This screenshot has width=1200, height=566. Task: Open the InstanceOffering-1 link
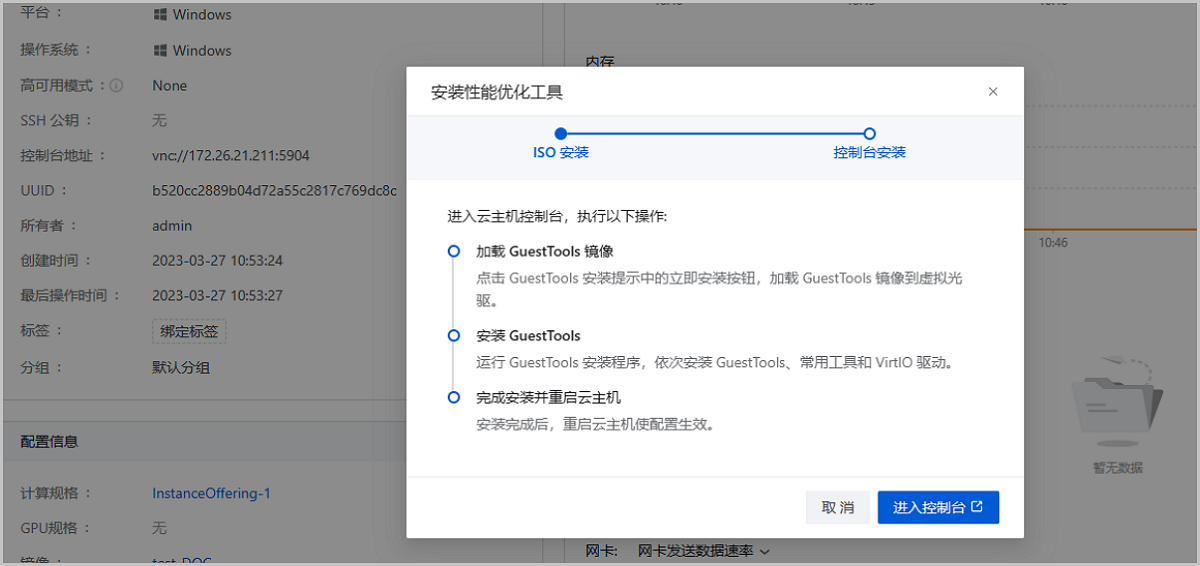211,493
